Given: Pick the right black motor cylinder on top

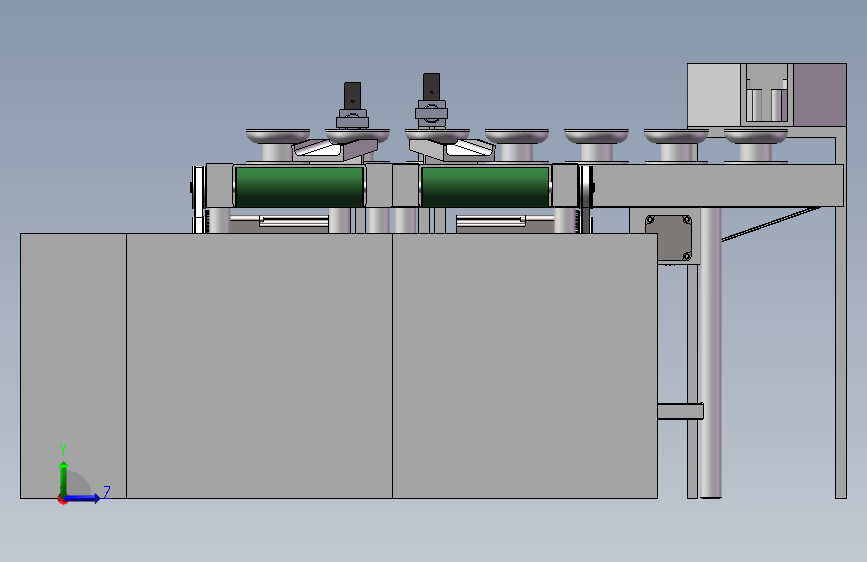Looking at the screenshot, I should pos(431,87).
